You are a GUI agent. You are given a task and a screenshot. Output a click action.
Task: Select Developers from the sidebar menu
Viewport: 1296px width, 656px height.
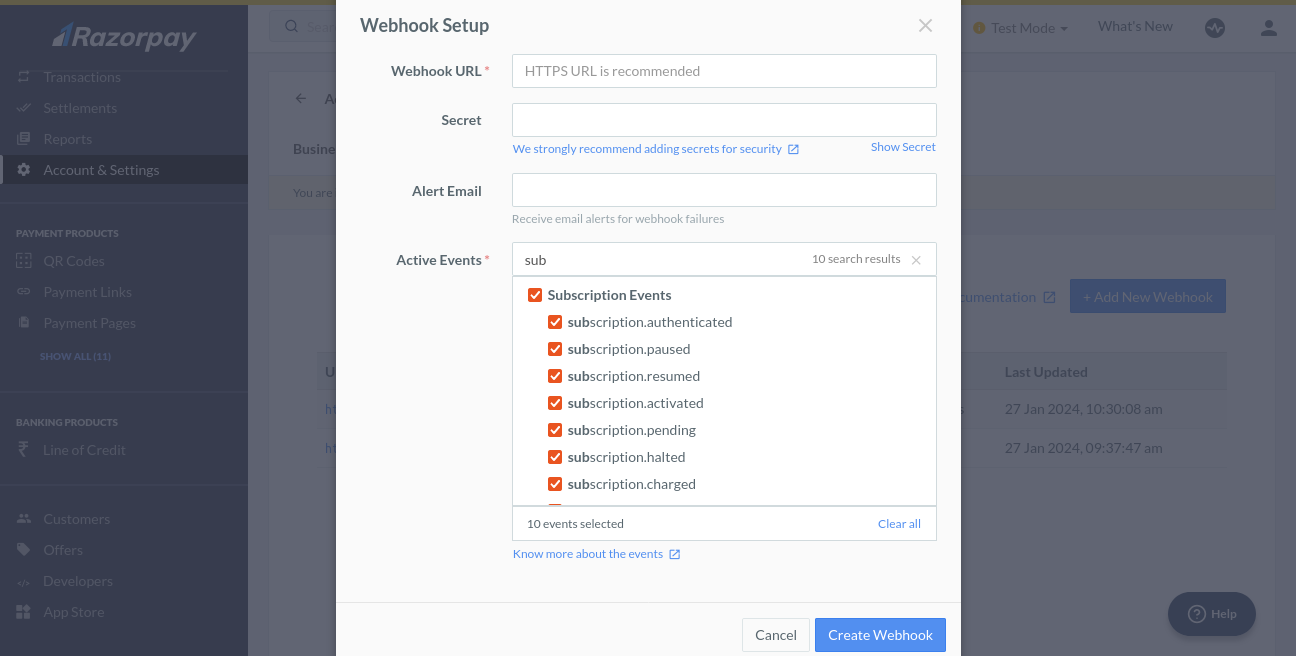tap(76, 580)
